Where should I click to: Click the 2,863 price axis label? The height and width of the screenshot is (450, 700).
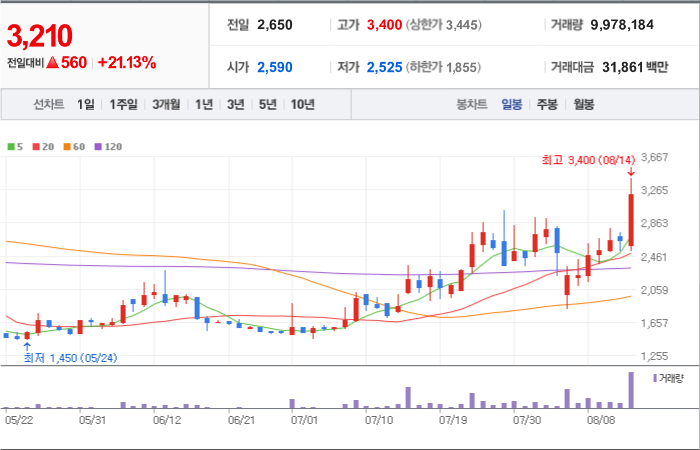point(654,224)
